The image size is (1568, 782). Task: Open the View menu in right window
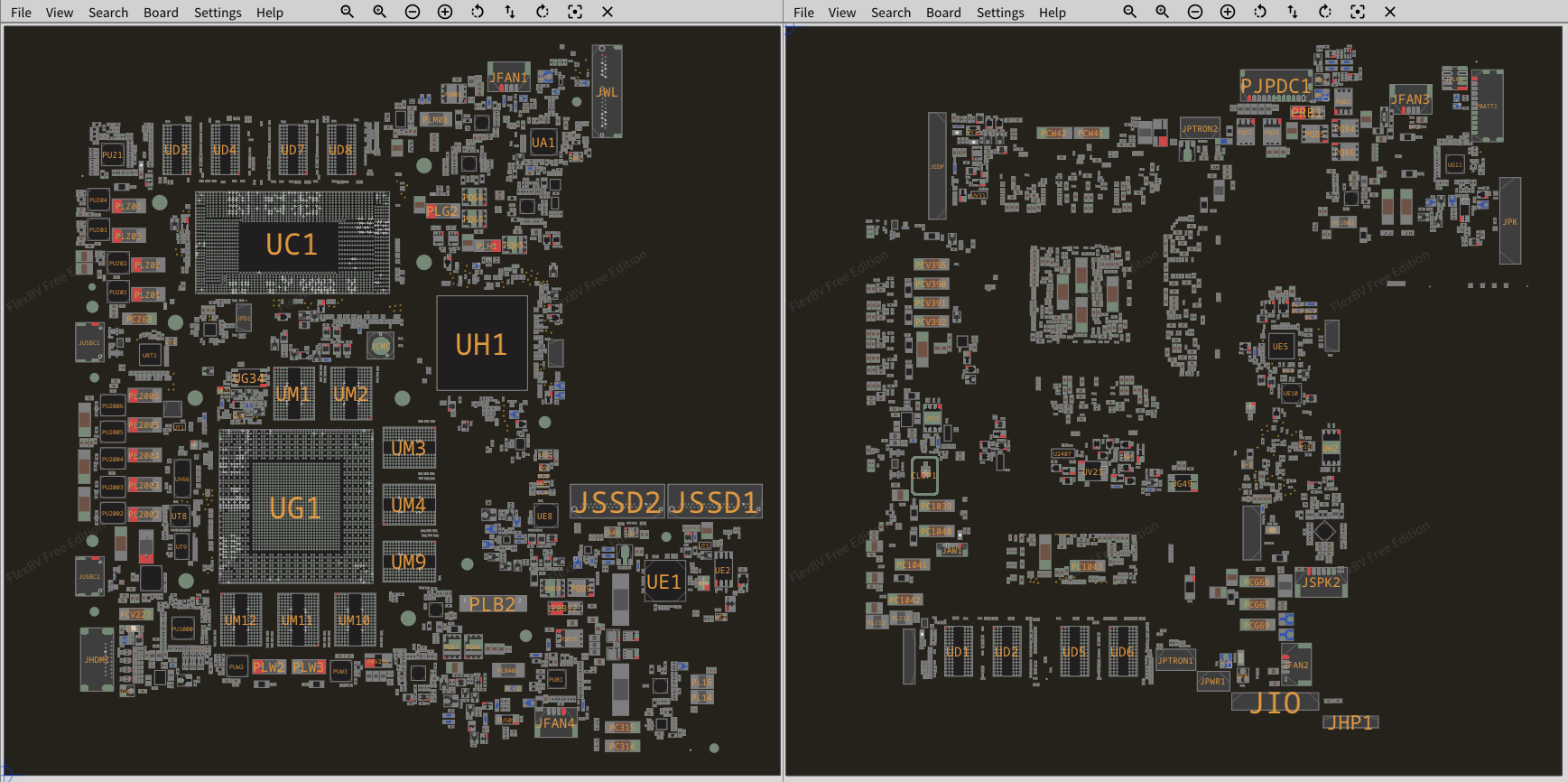coord(841,13)
